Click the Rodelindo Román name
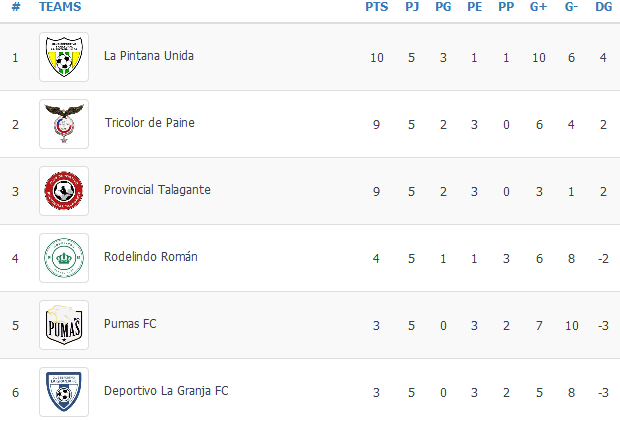 pyautogui.click(x=151, y=257)
